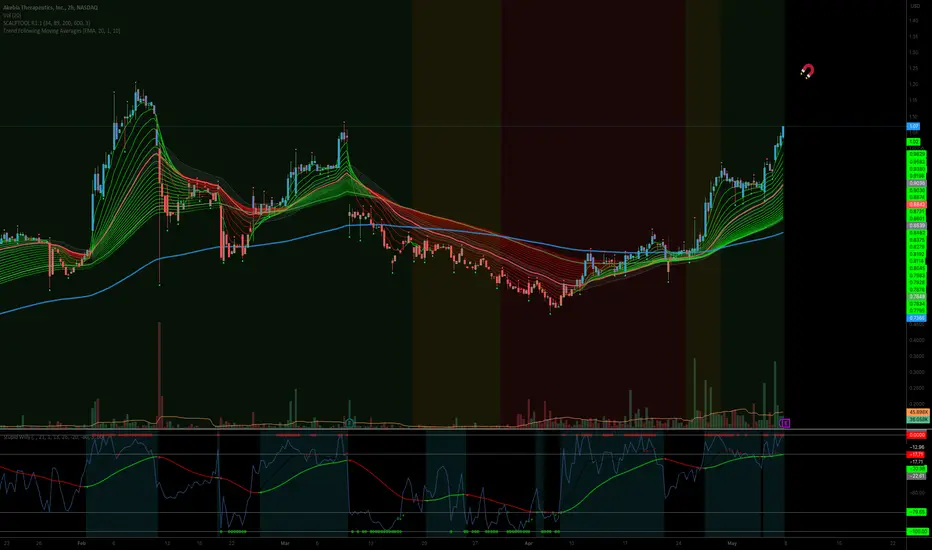932x550 pixels.
Task: Click the Feb label on the time axis
Action: point(81,543)
